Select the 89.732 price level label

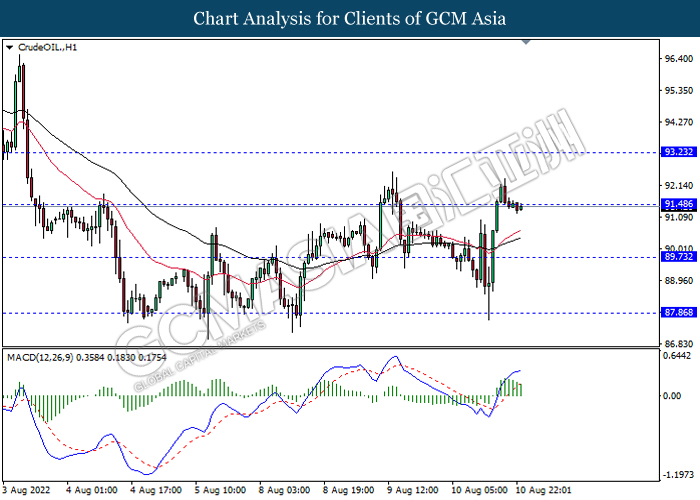[x=679, y=257]
